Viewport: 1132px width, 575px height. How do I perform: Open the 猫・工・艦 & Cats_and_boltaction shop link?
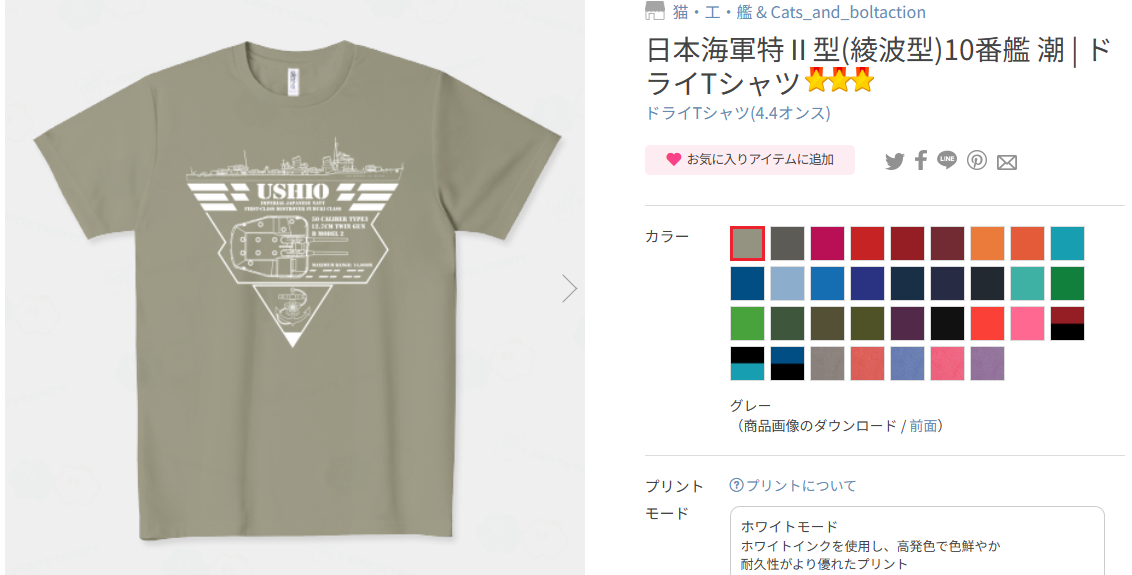(799, 12)
